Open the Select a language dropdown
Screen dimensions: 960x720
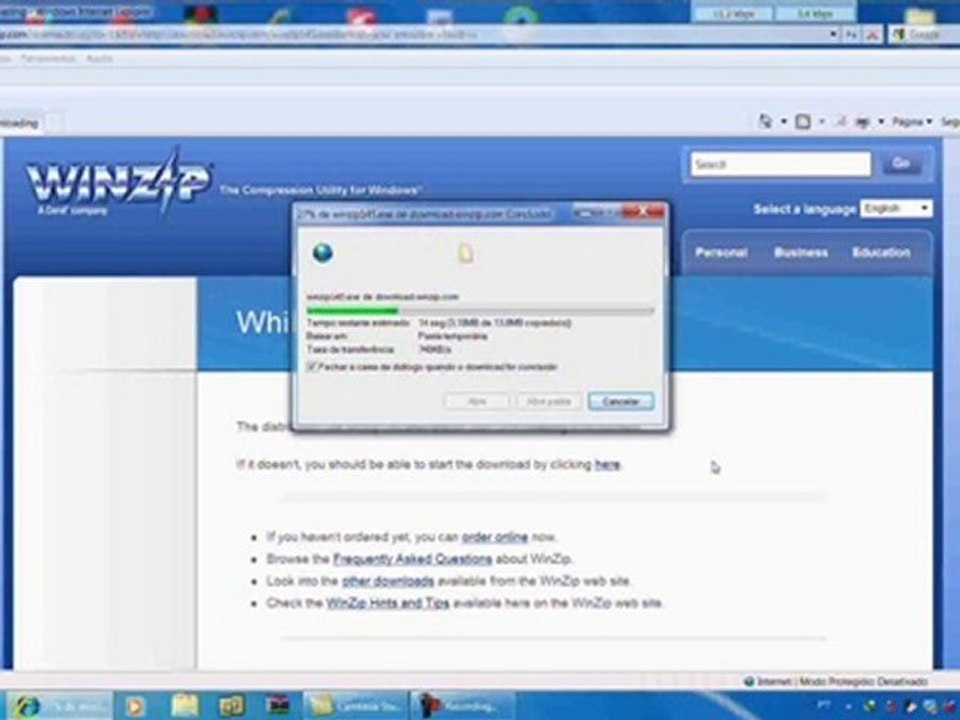pos(896,208)
